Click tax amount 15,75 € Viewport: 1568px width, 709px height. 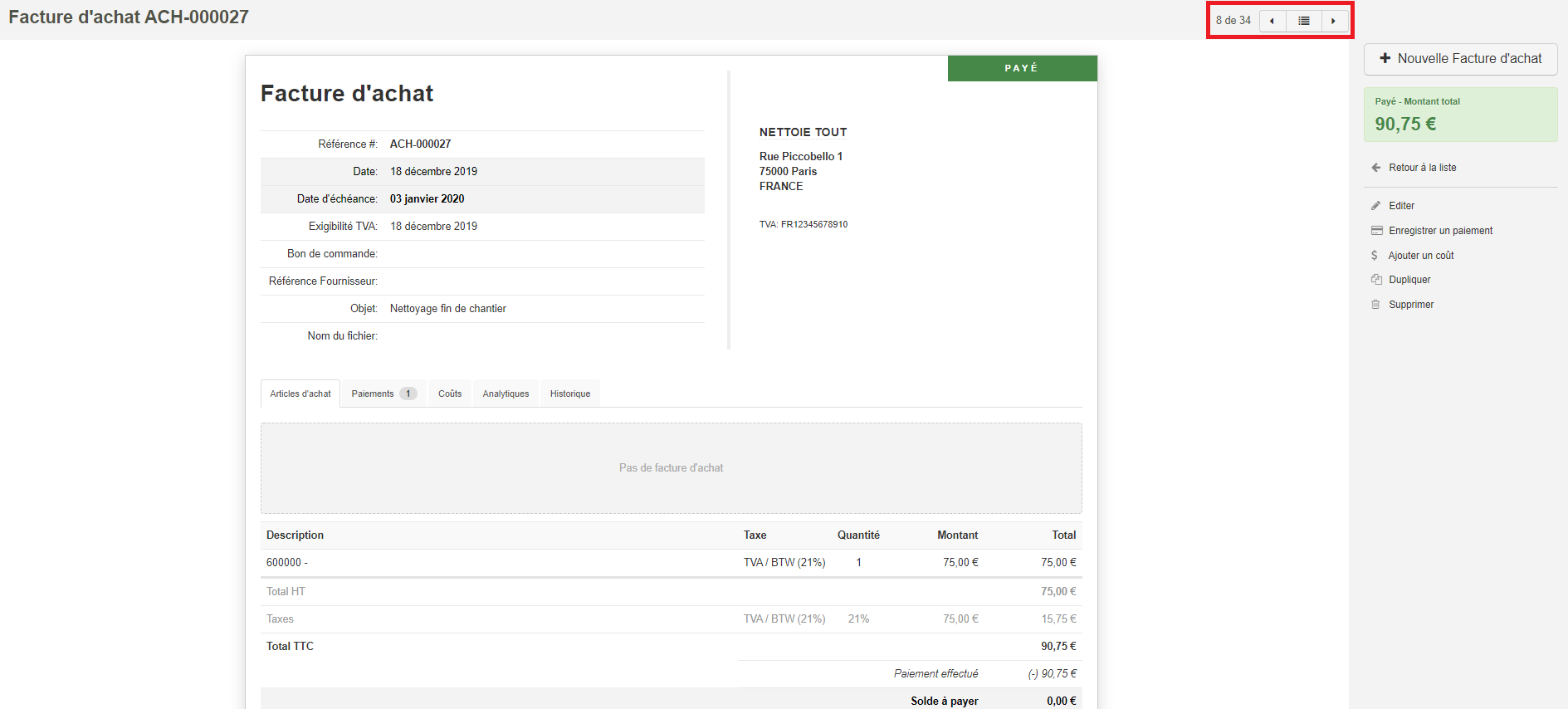pyautogui.click(x=1058, y=619)
